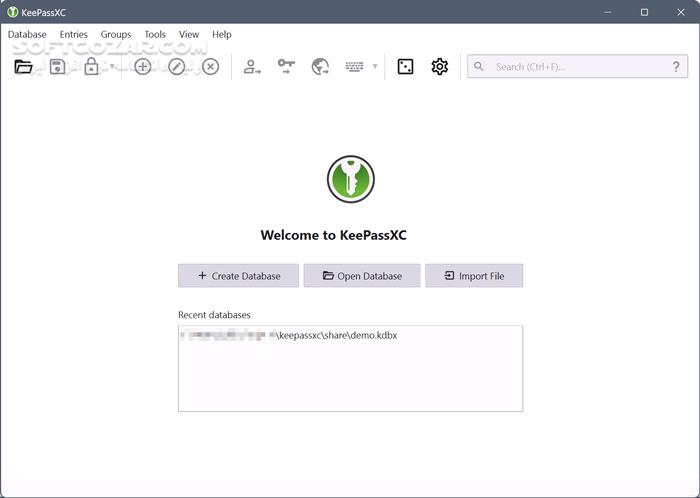700x498 pixels.
Task: Lock the database with the padlock icon
Action: pos(91,66)
